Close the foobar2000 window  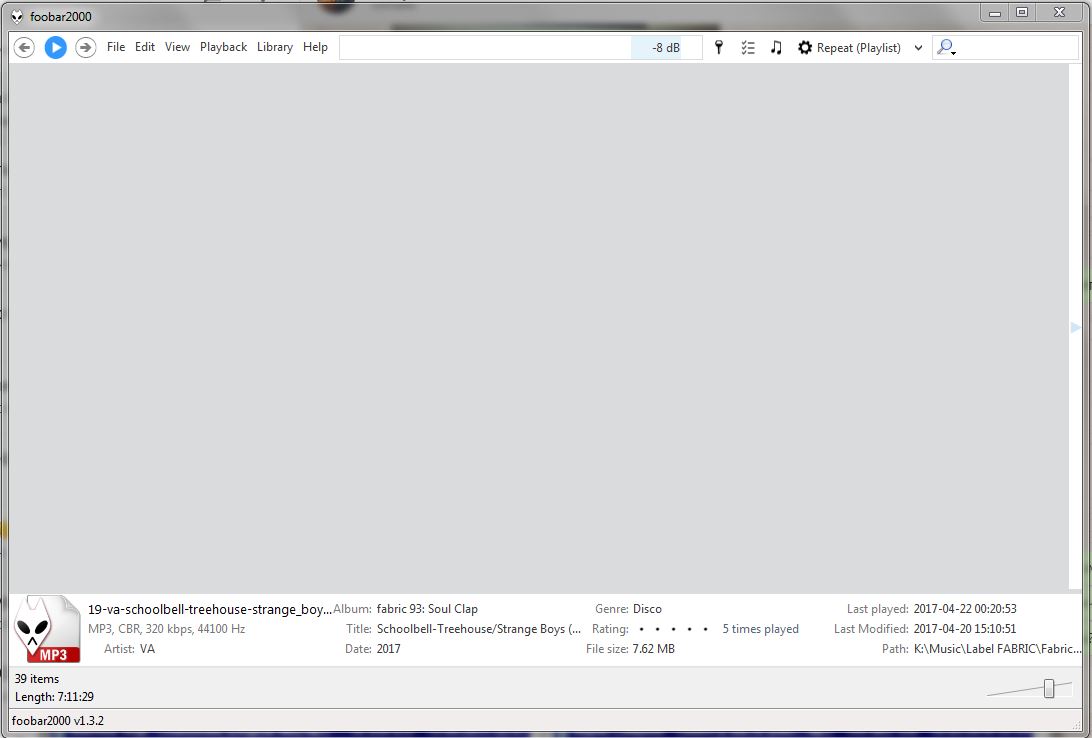click(x=1060, y=13)
